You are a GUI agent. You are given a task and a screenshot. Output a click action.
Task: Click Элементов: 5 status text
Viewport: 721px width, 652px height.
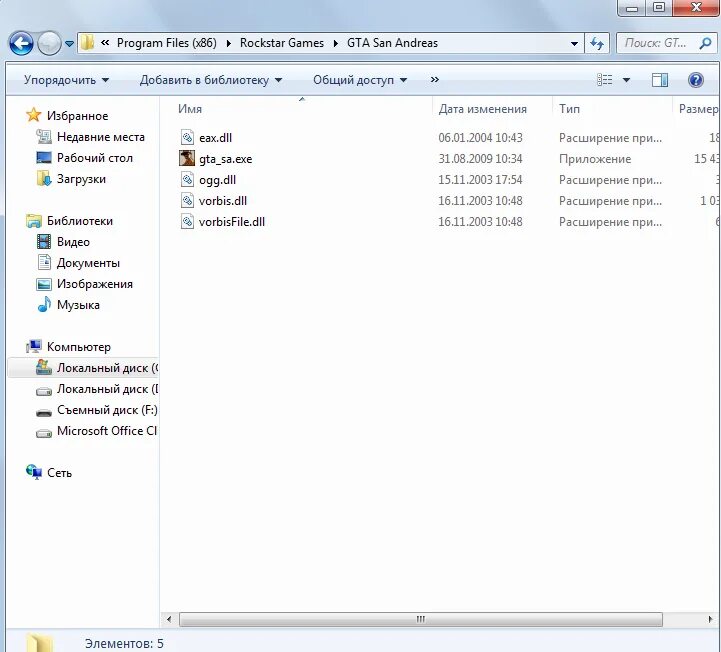[124, 643]
